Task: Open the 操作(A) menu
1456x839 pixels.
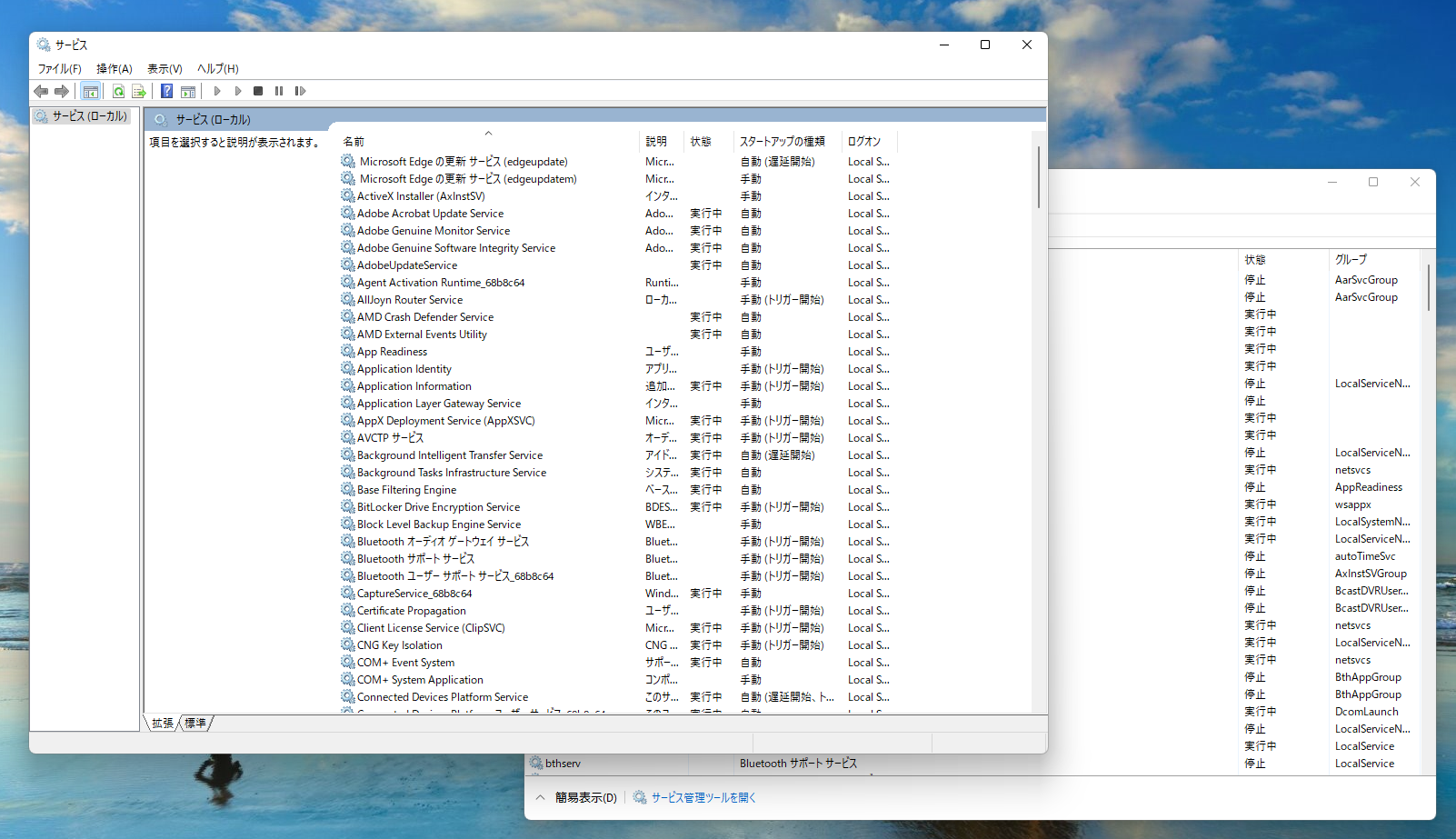Action: 115,69
